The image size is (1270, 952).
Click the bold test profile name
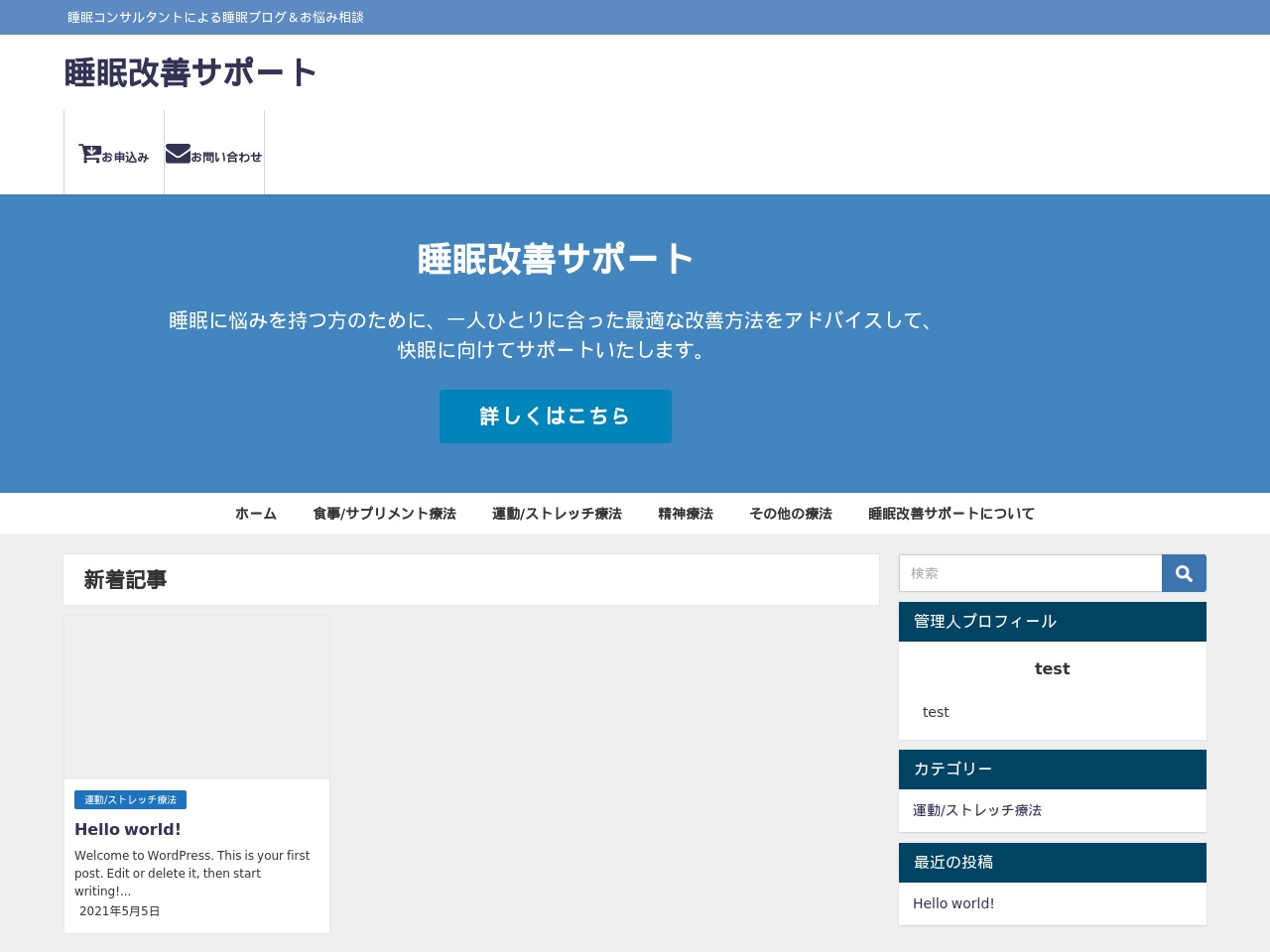[x=1053, y=669]
